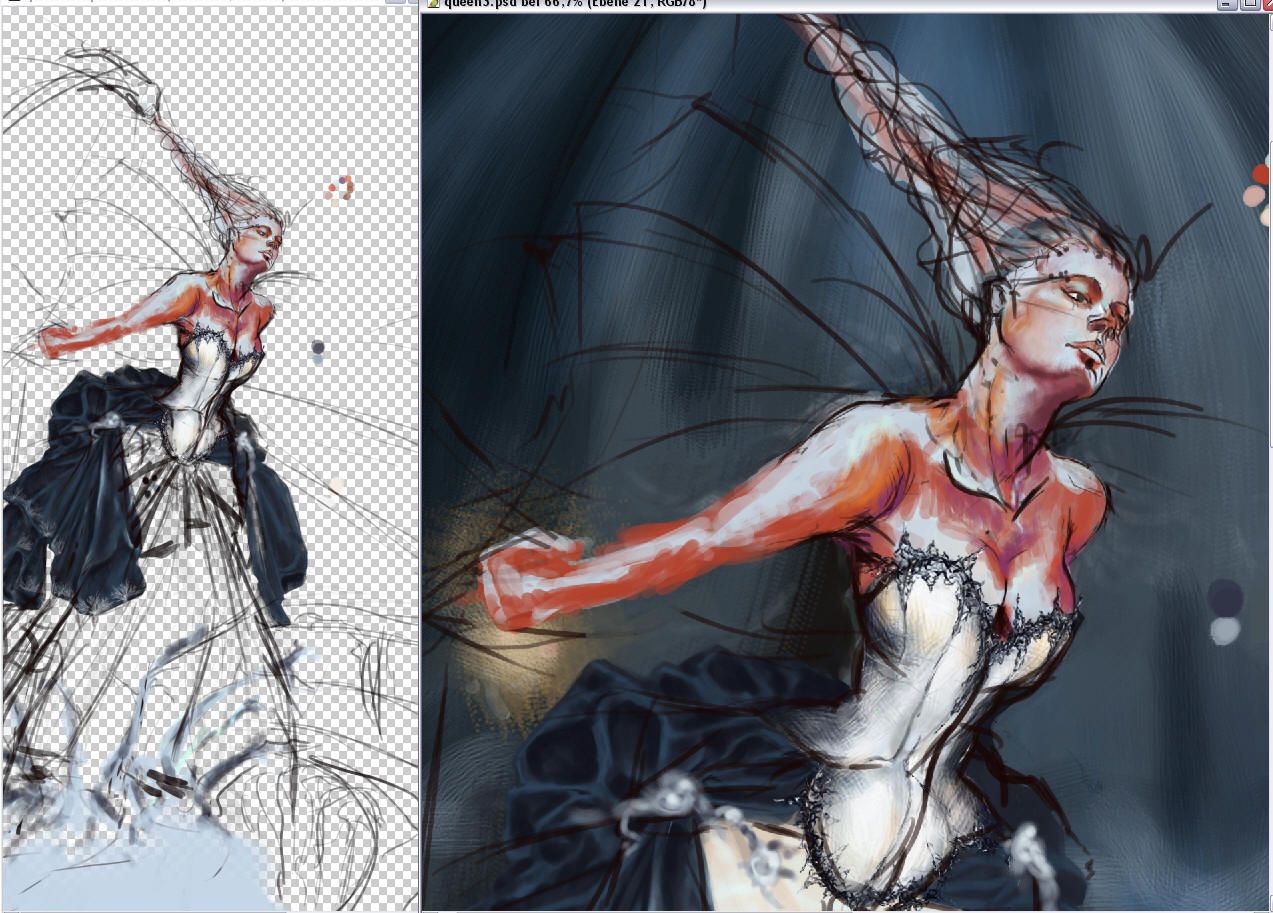Minimize the queen3.psd document window
This screenshot has width=1273, height=913.
click(x=1225, y=4)
